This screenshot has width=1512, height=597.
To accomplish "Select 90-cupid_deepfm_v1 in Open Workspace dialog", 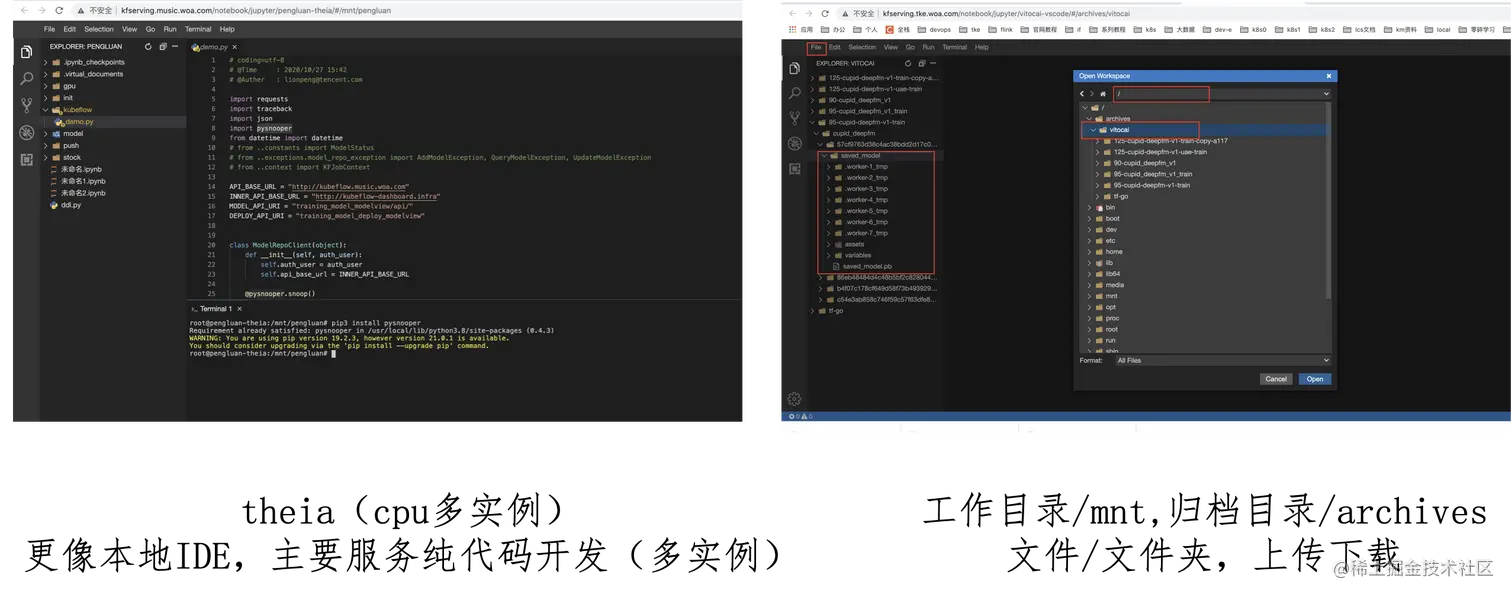I will pos(1145,163).
